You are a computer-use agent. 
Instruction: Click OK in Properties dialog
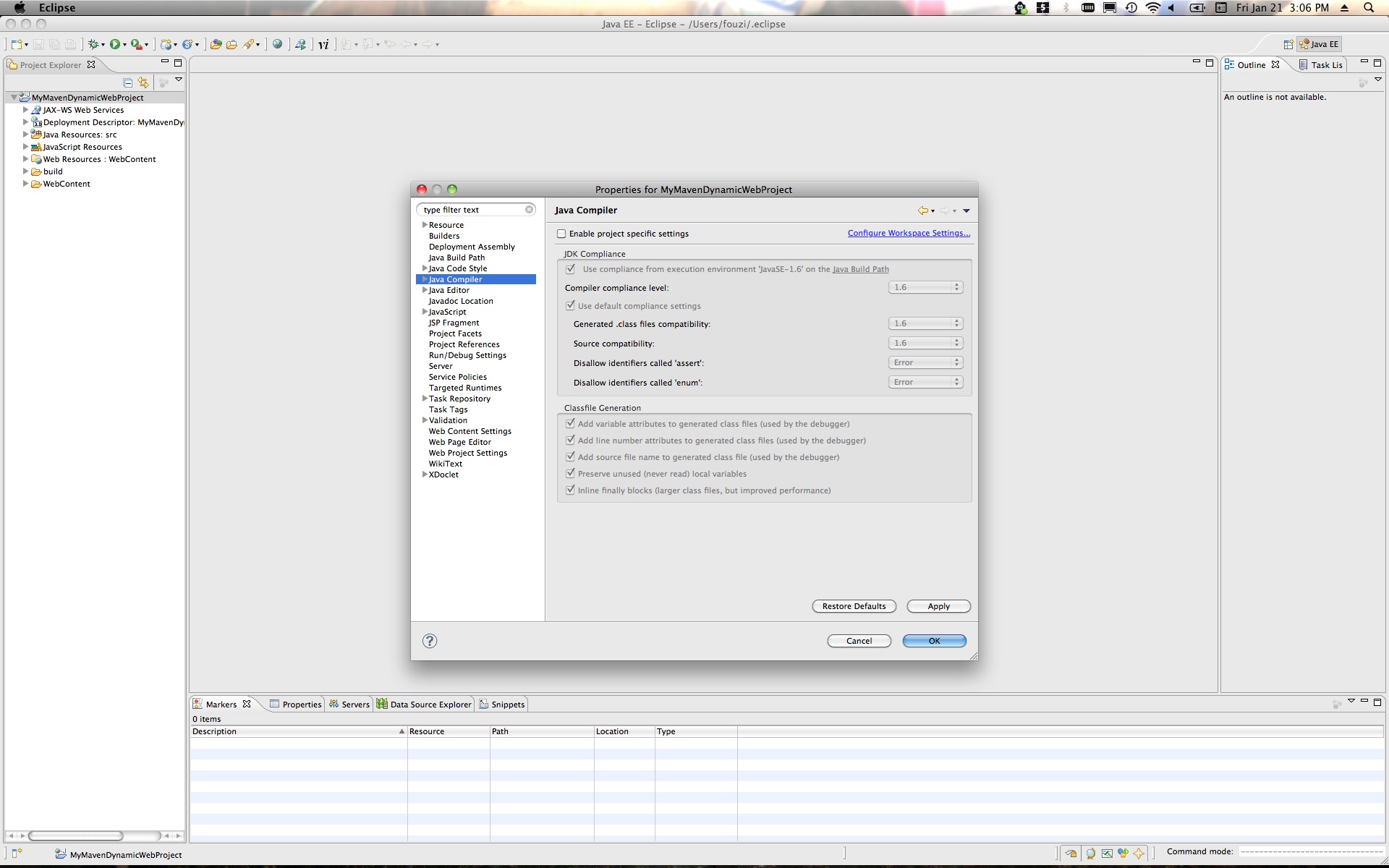point(934,641)
